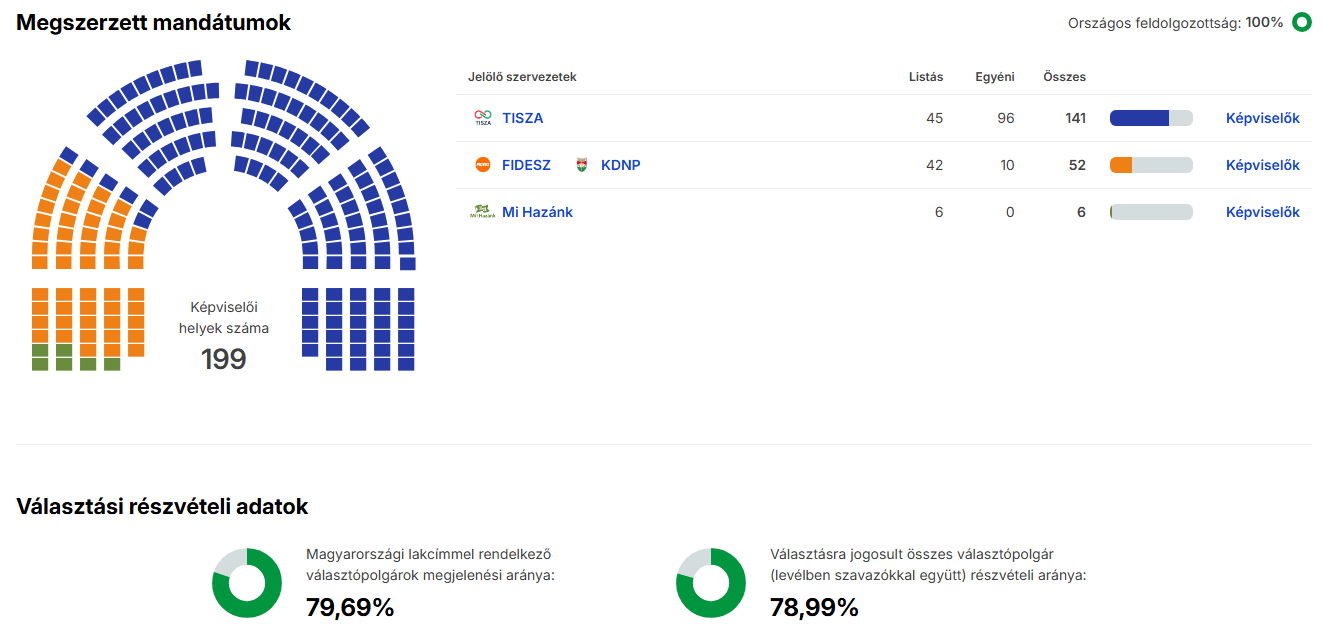Click the orange FIDESZ logo icon

click(483, 165)
